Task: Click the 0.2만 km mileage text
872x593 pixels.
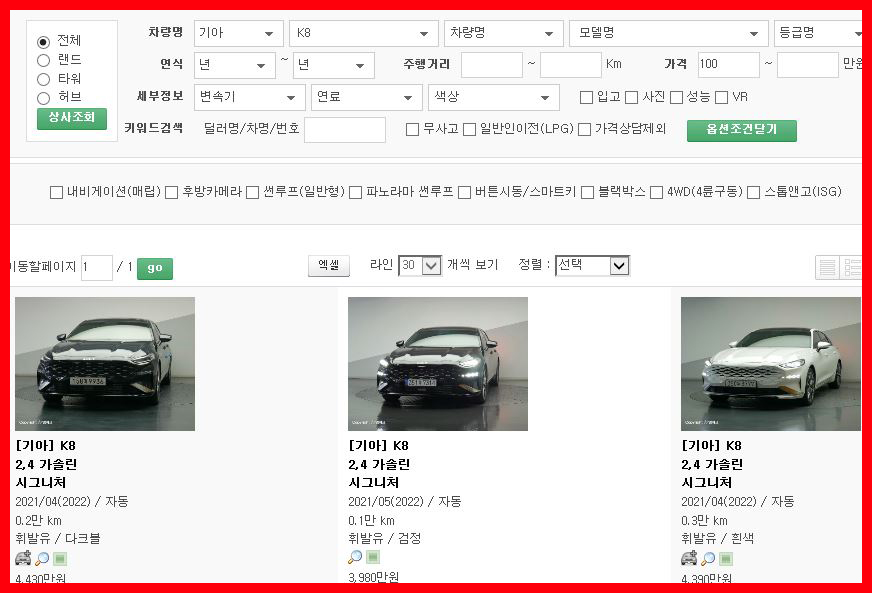Action: [x=38, y=521]
